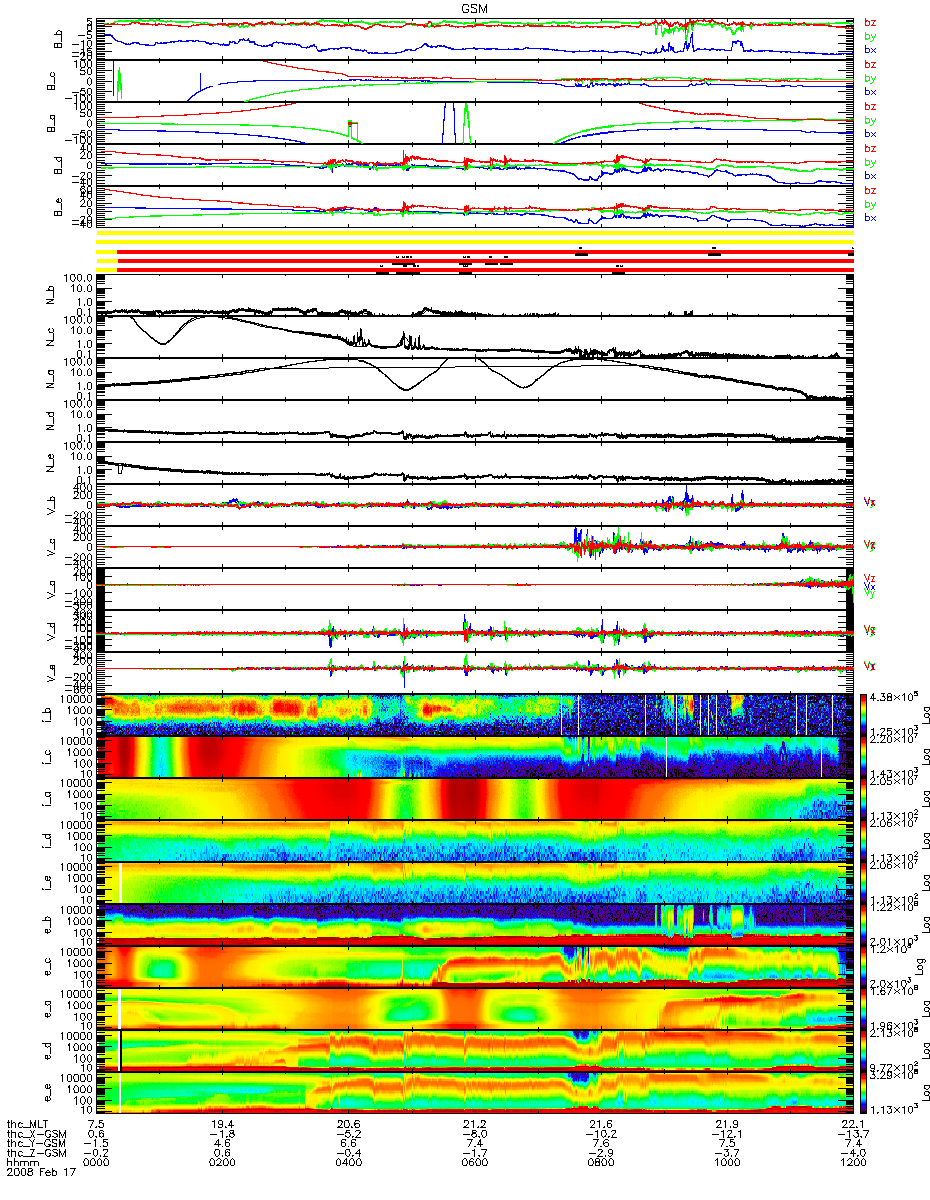Viewport: 930px width, 1200px height.
Task: Click the 0800 time tick label
Action: (x=601, y=1164)
